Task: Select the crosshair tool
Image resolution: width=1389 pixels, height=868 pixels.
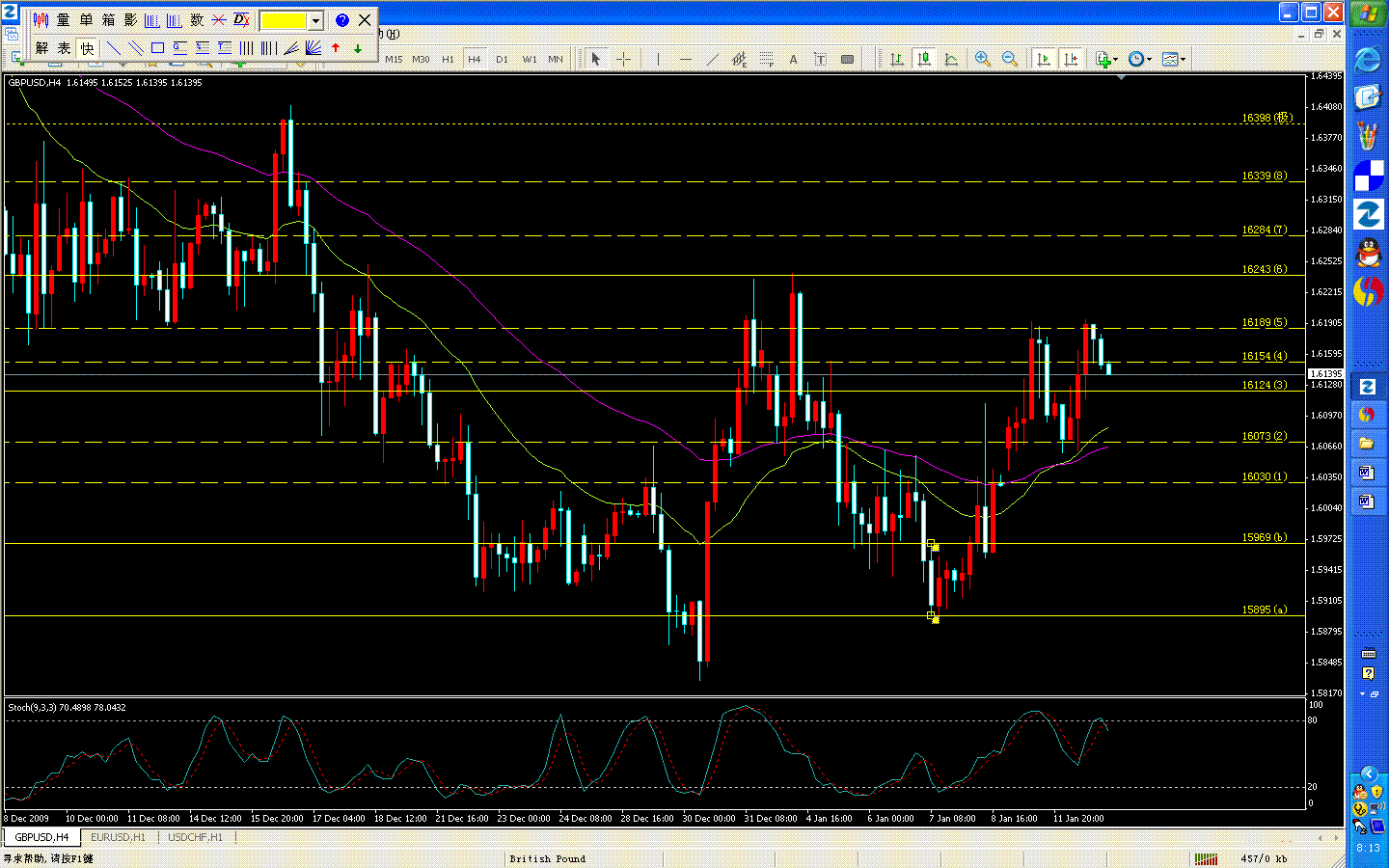Action: click(623, 60)
